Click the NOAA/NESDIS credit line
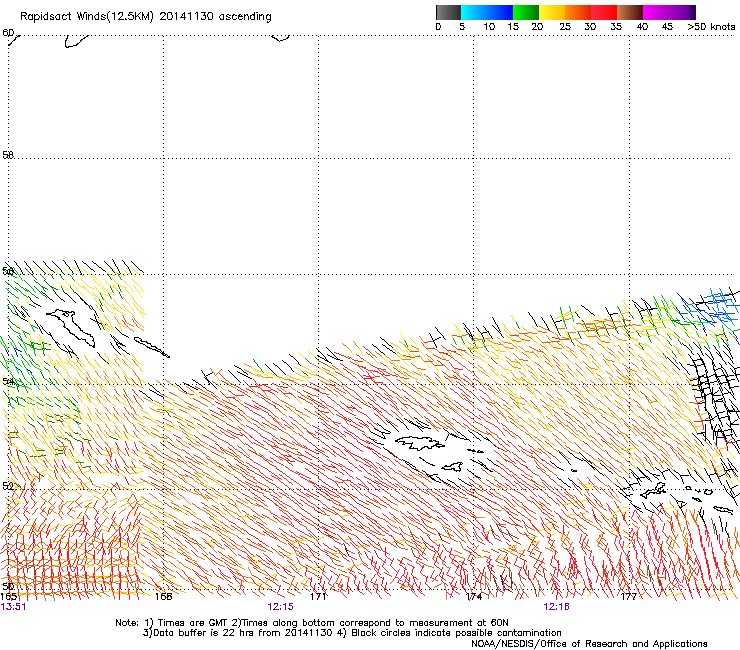Viewport: 740px width, 650px height. 589,644
